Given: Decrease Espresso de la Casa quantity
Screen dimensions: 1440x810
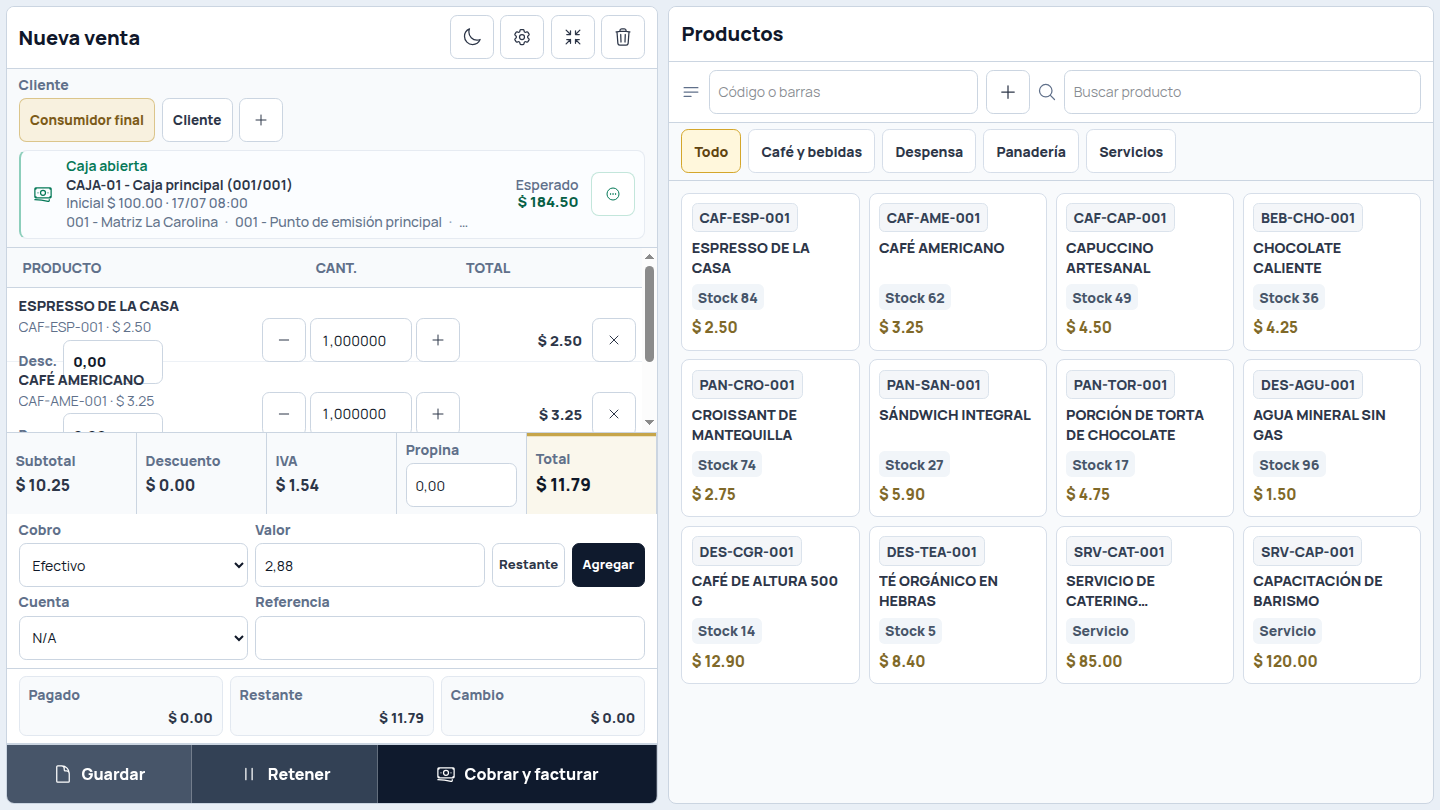Looking at the screenshot, I should pos(284,340).
